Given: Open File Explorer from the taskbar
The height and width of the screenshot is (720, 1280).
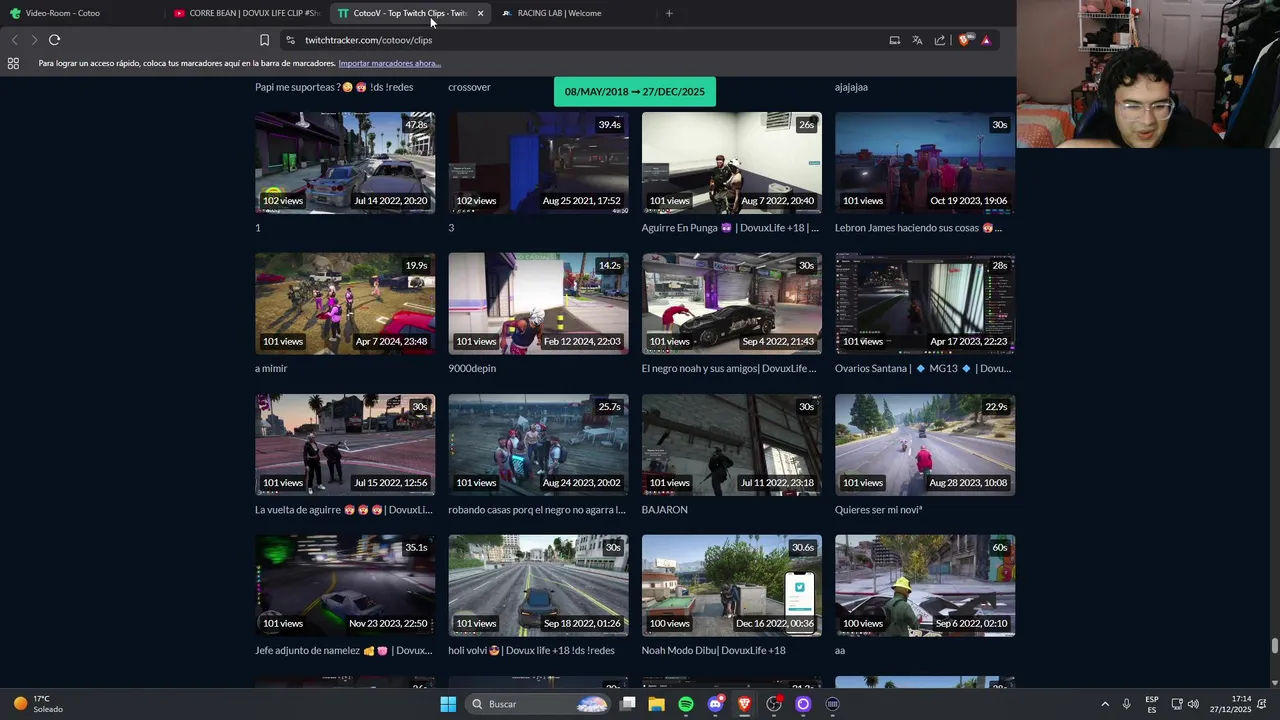Looking at the screenshot, I should [657, 704].
